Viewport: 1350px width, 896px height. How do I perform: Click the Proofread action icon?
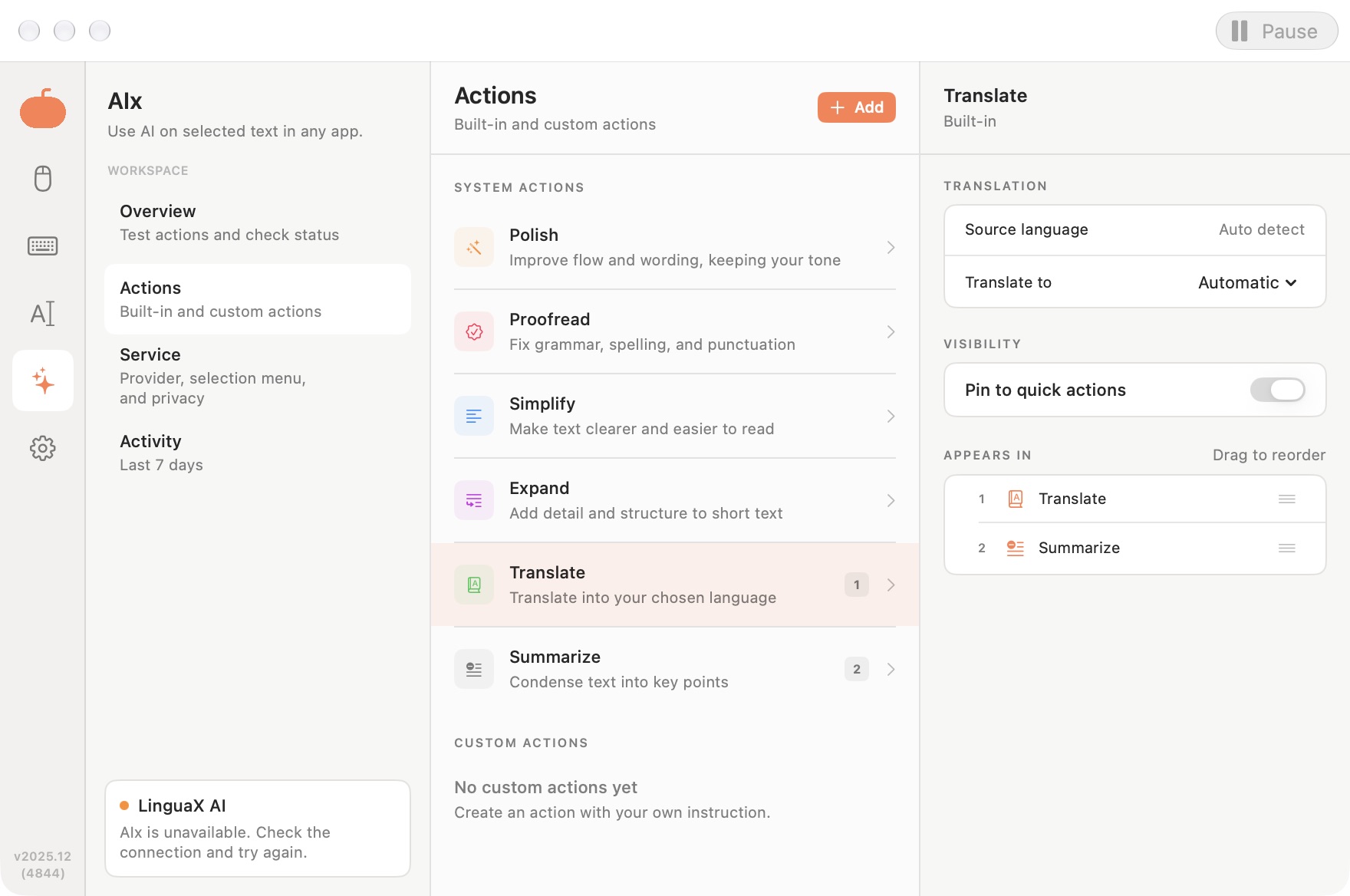(x=474, y=331)
